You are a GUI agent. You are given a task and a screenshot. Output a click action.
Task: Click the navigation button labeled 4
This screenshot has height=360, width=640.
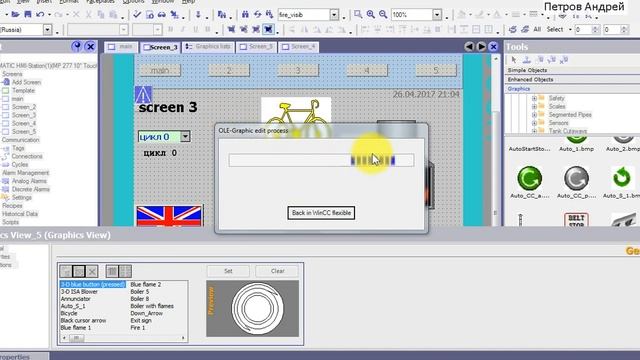tap(367, 71)
